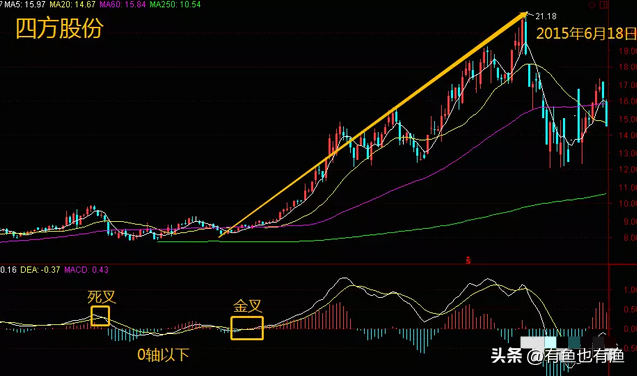
Task: Click the MACD: 0.43 indicator value
Action: [86, 270]
